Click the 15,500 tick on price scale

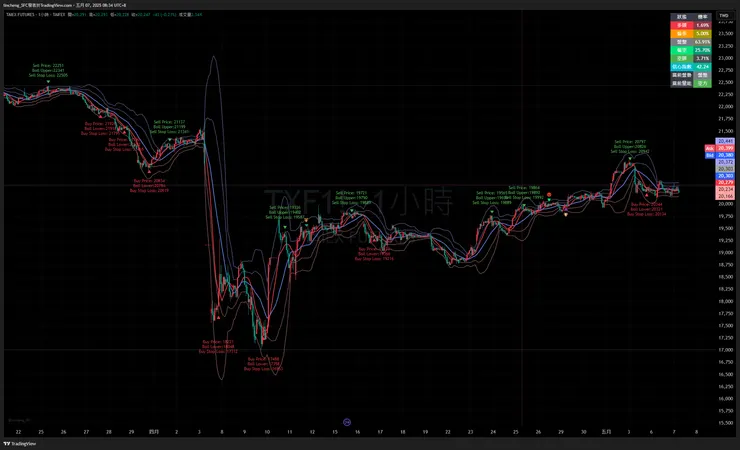725,423
